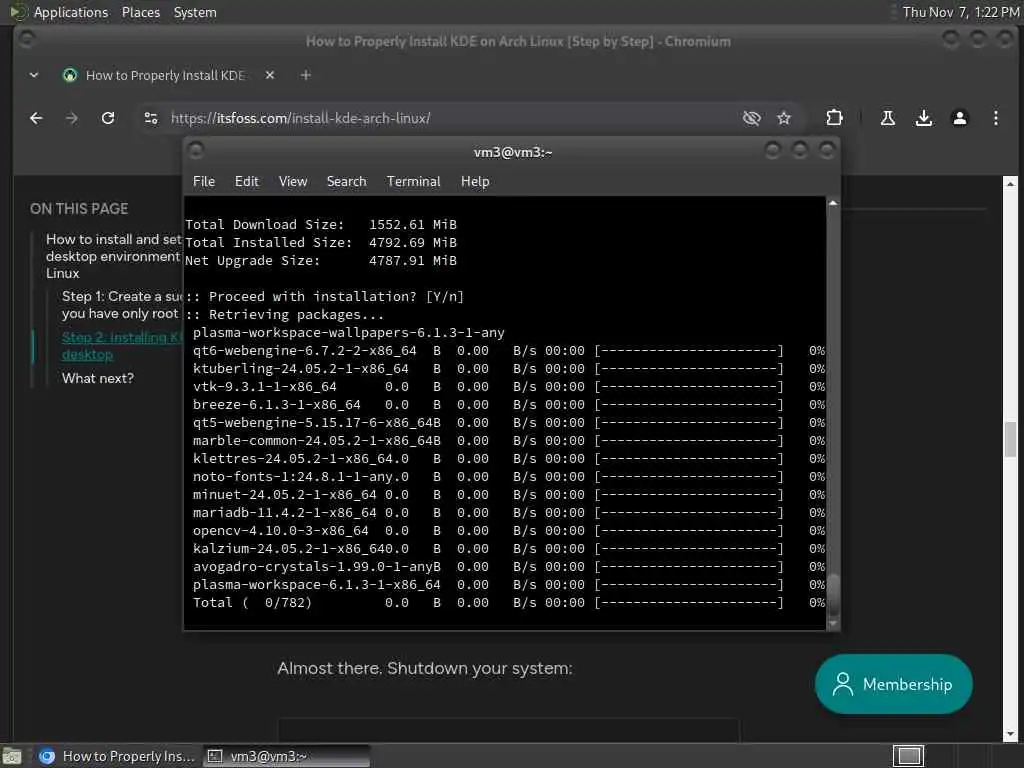Bookmark this page with the star

click(784, 118)
